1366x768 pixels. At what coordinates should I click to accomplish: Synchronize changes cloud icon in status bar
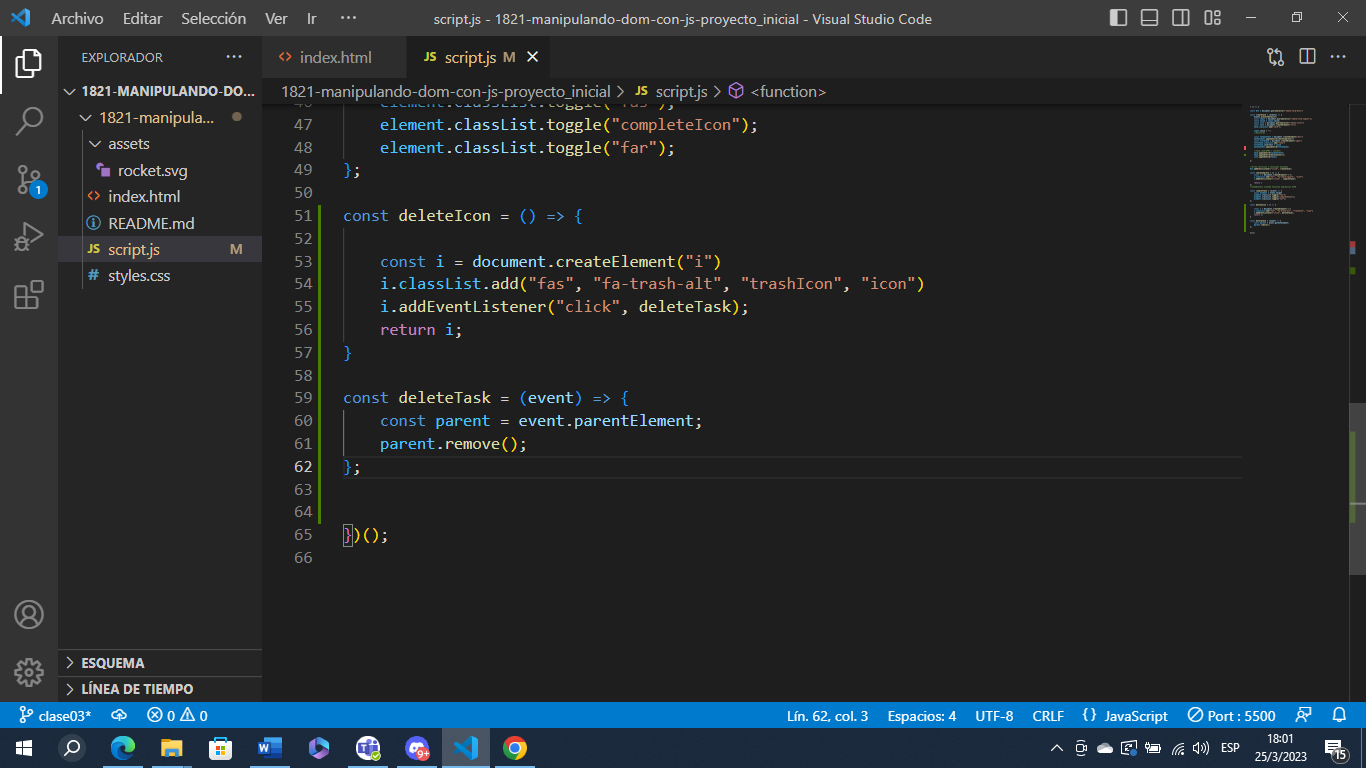119,716
